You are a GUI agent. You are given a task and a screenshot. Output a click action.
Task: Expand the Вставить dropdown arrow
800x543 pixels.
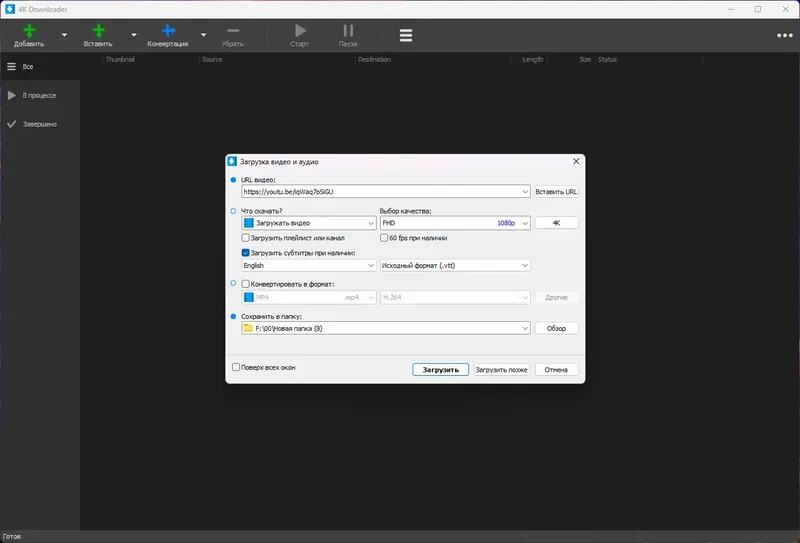coord(134,35)
